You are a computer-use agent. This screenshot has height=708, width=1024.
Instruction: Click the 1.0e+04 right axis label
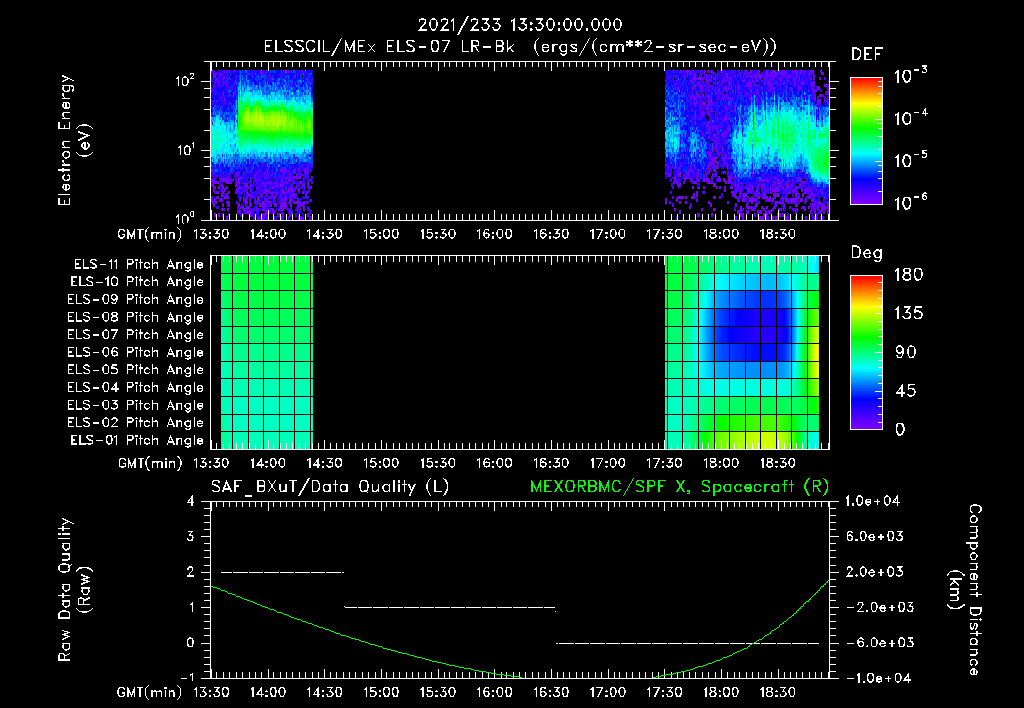click(872, 501)
